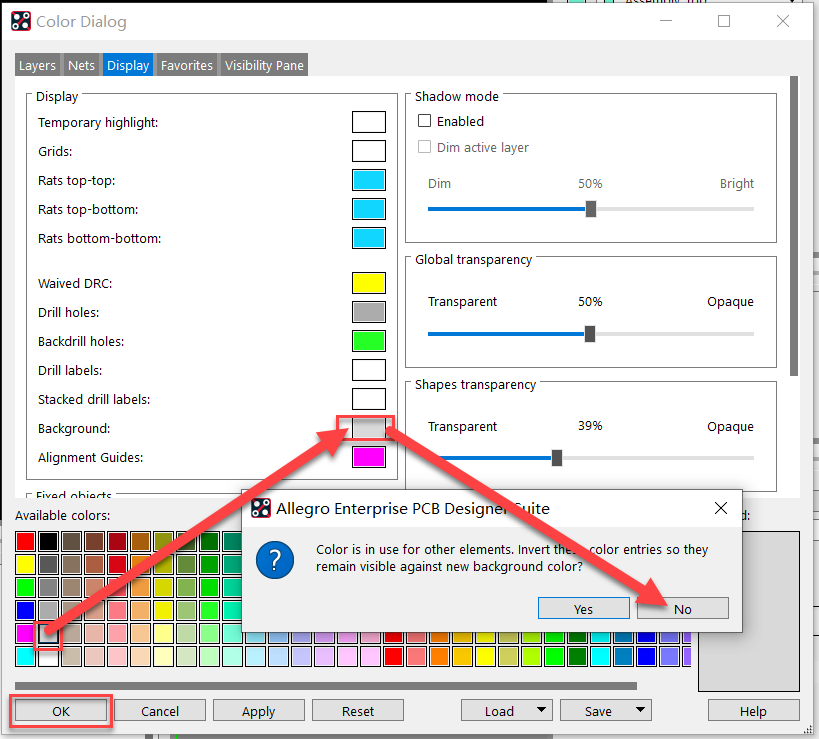Select the Alignment Guides magenta swatch

tap(369, 457)
